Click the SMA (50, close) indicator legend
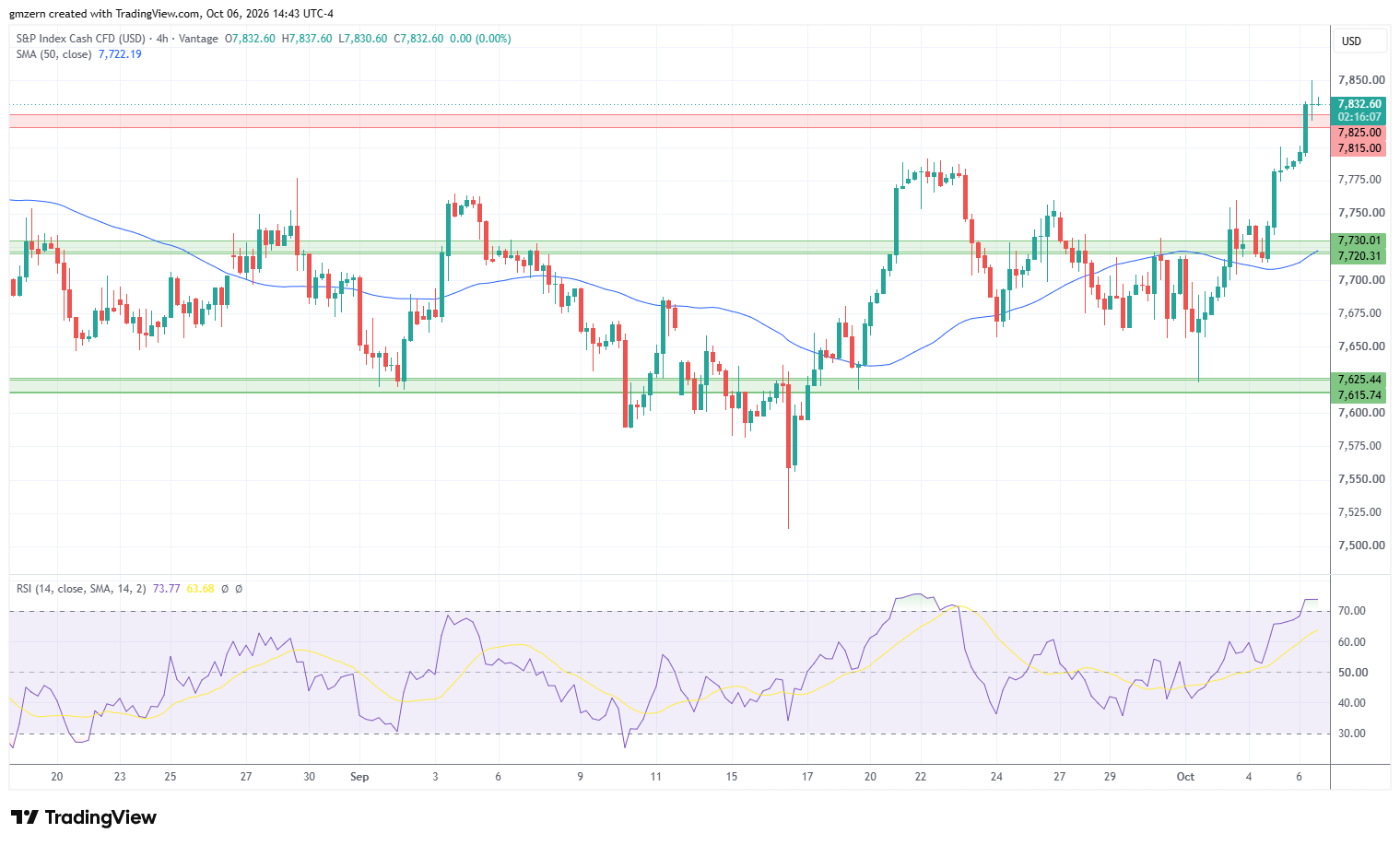 (x=53, y=54)
